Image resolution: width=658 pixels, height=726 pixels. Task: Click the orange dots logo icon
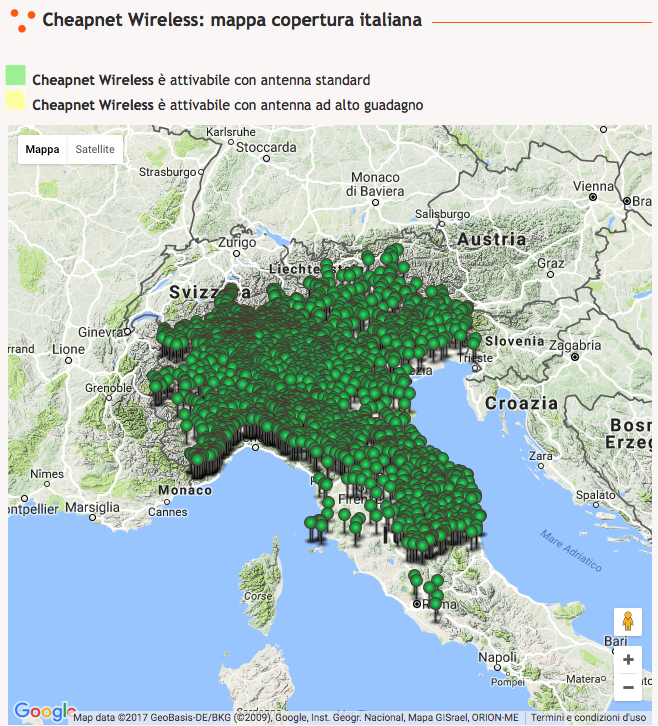23,20
